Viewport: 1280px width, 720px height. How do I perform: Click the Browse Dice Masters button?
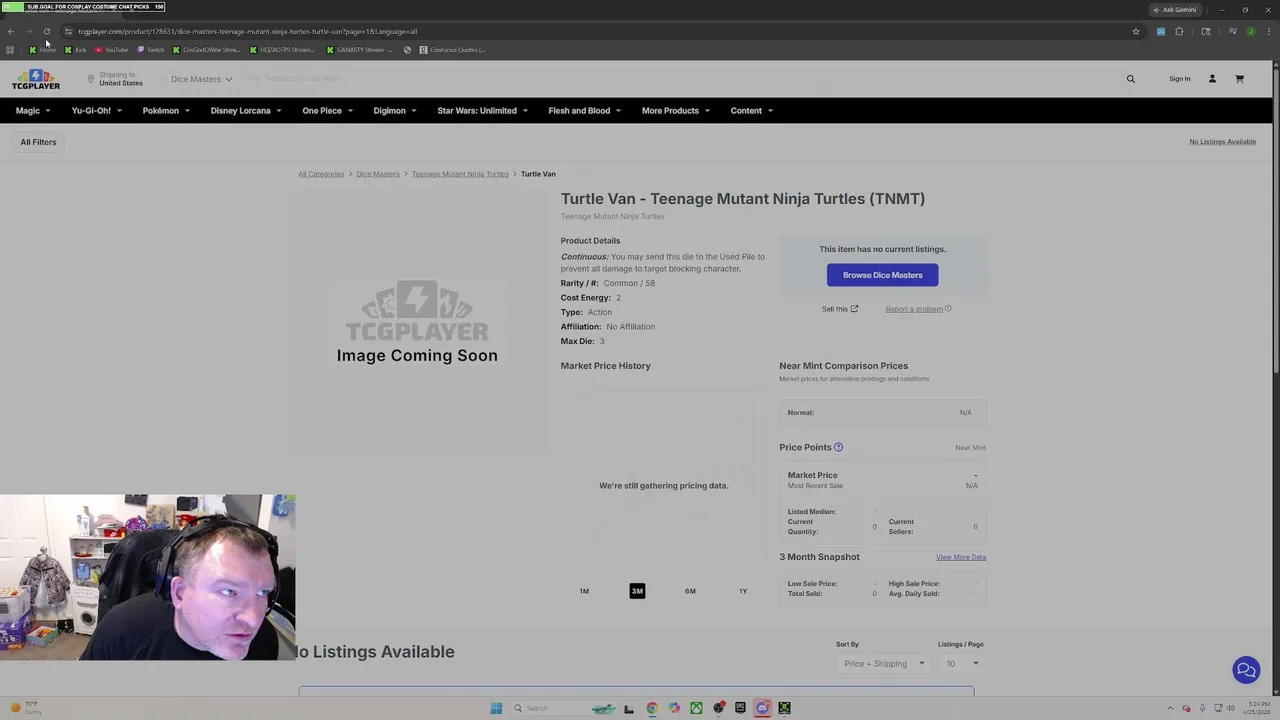click(x=883, y=275)
